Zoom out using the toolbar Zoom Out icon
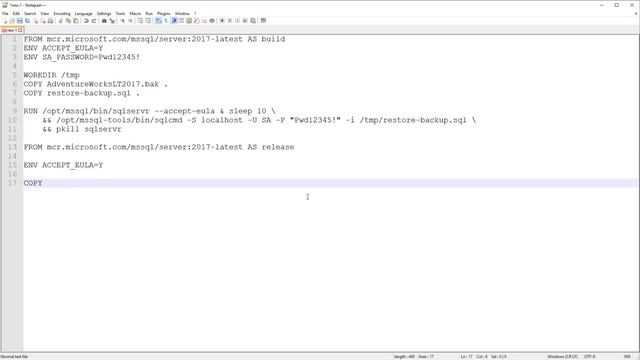Viewport: 640px width, 360px height. [130, 20]
